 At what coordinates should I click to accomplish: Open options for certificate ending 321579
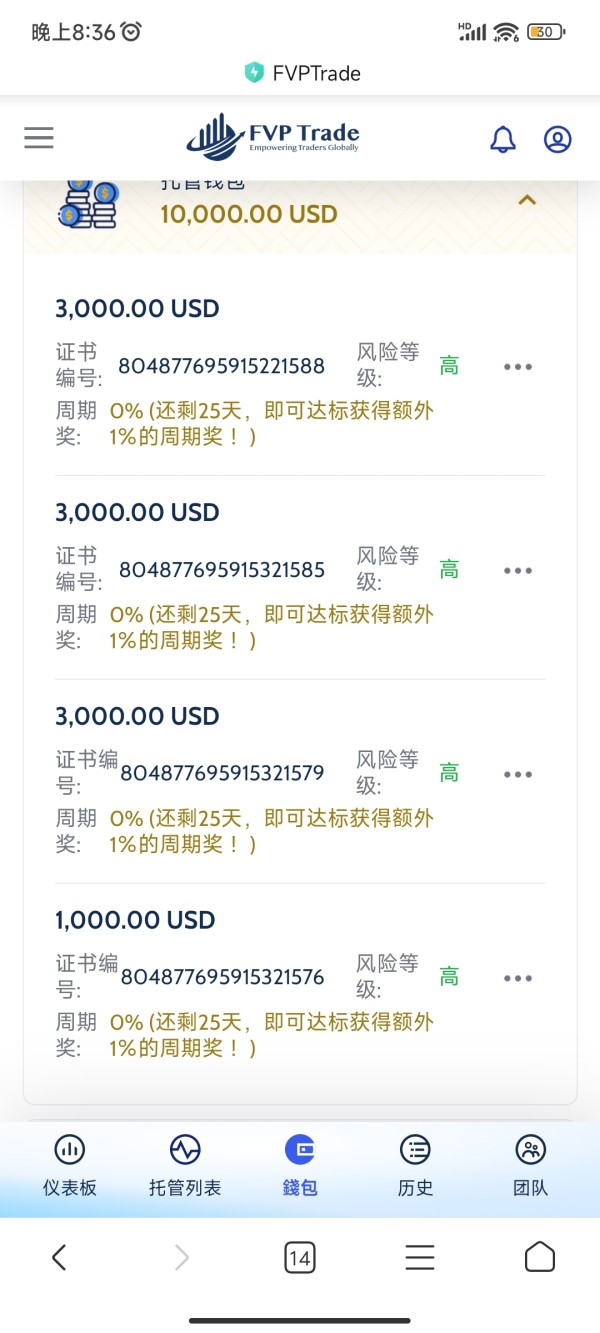tap(518, 775)
